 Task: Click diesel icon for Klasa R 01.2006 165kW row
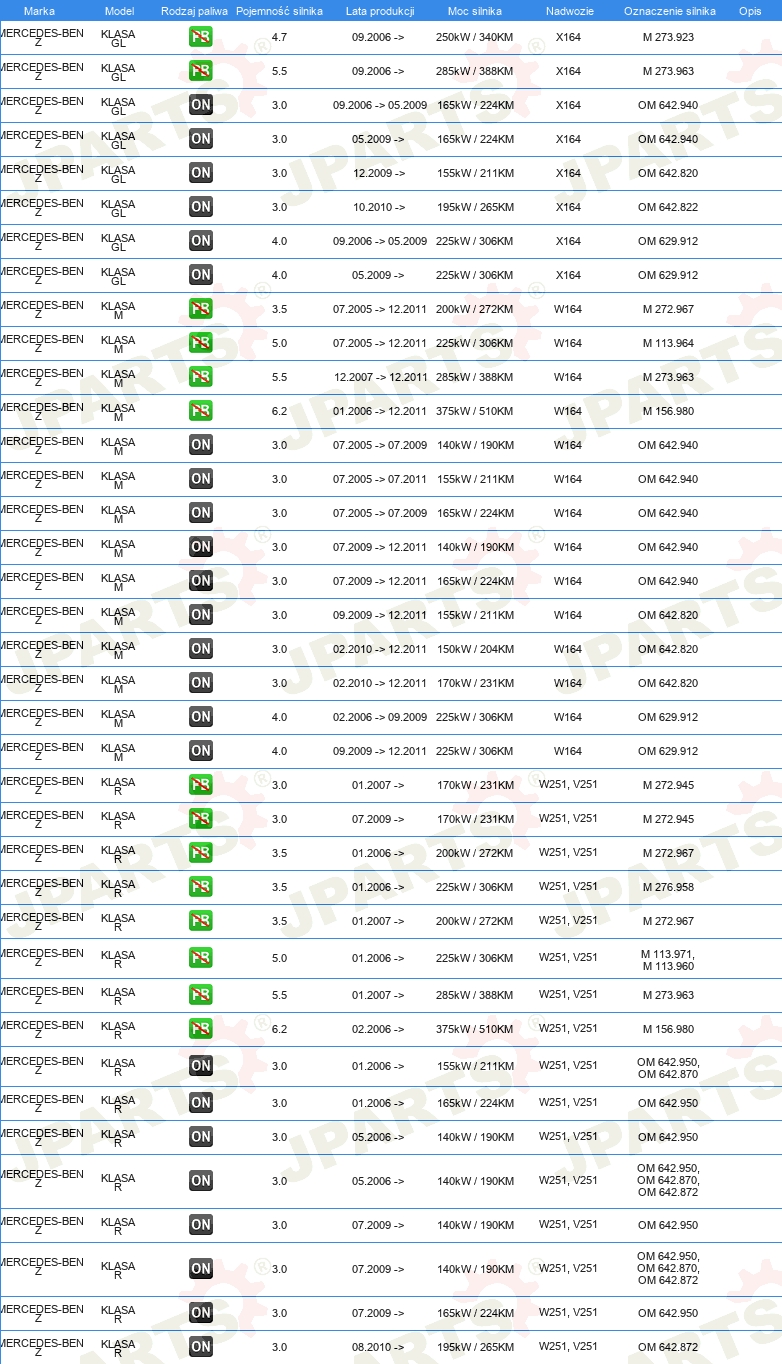coord(201,1103)
